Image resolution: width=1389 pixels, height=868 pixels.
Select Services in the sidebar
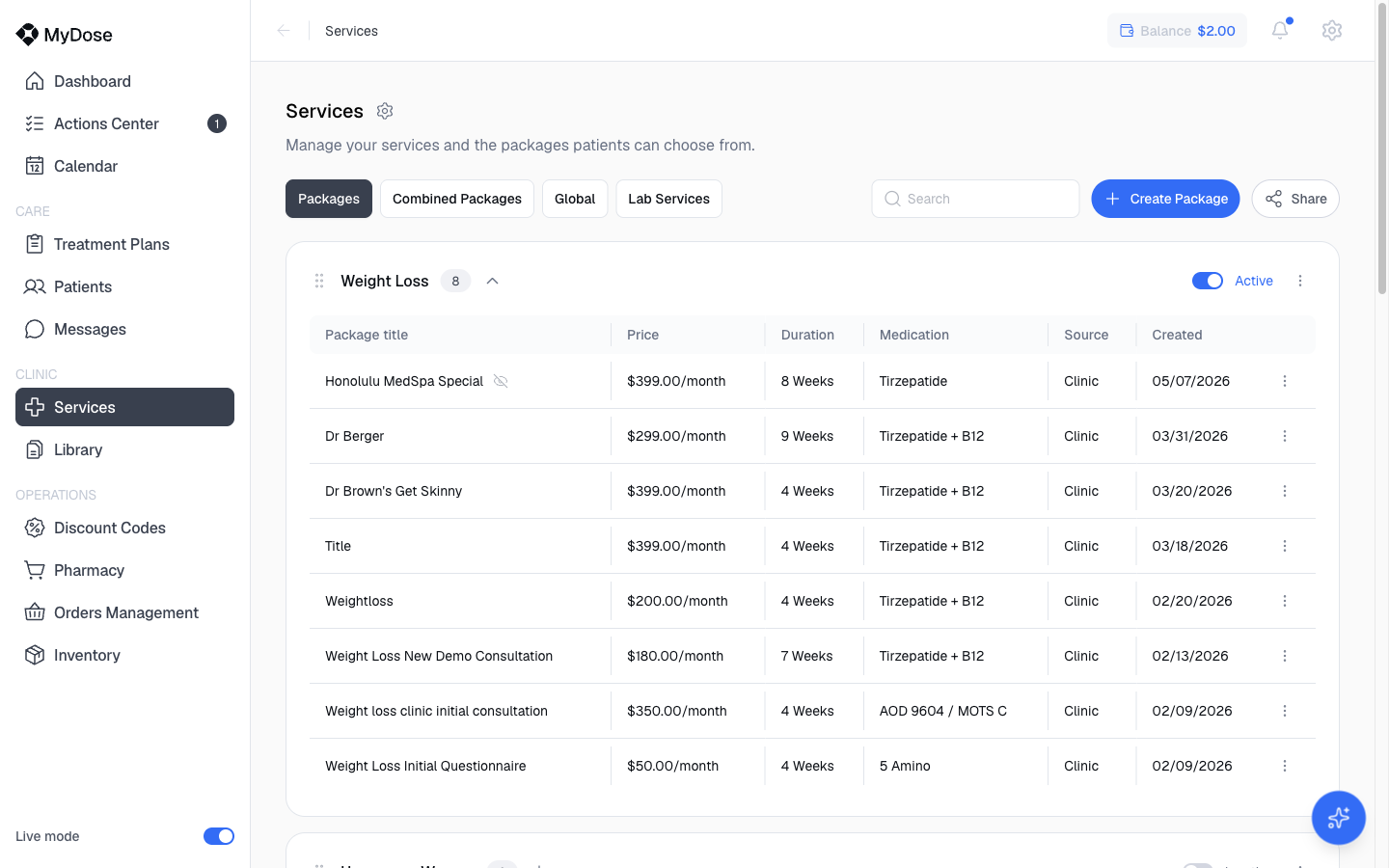[x=124, y=407]
